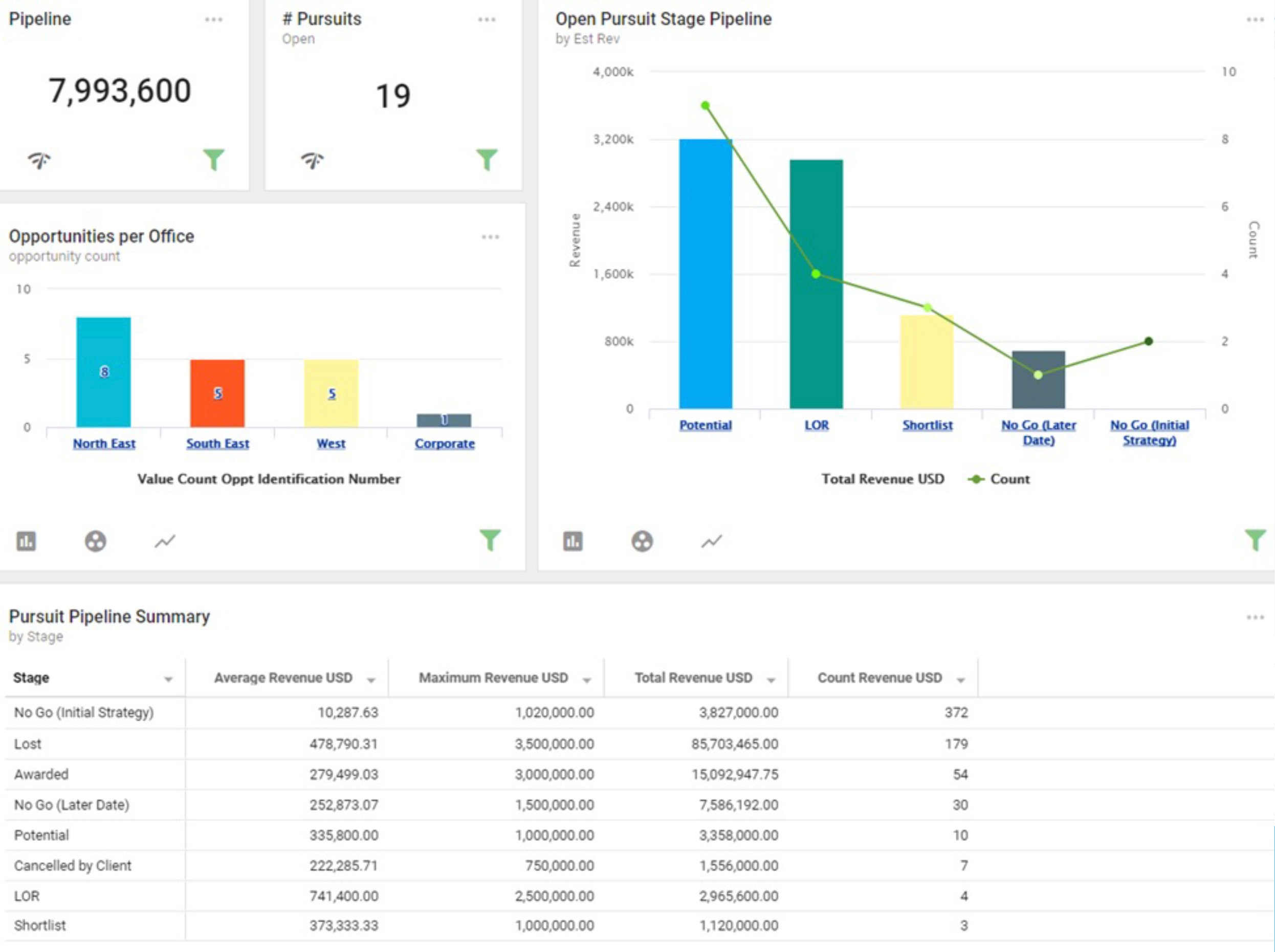Open the # Pursuits card ellipsis menu

[x=487, y=19]
